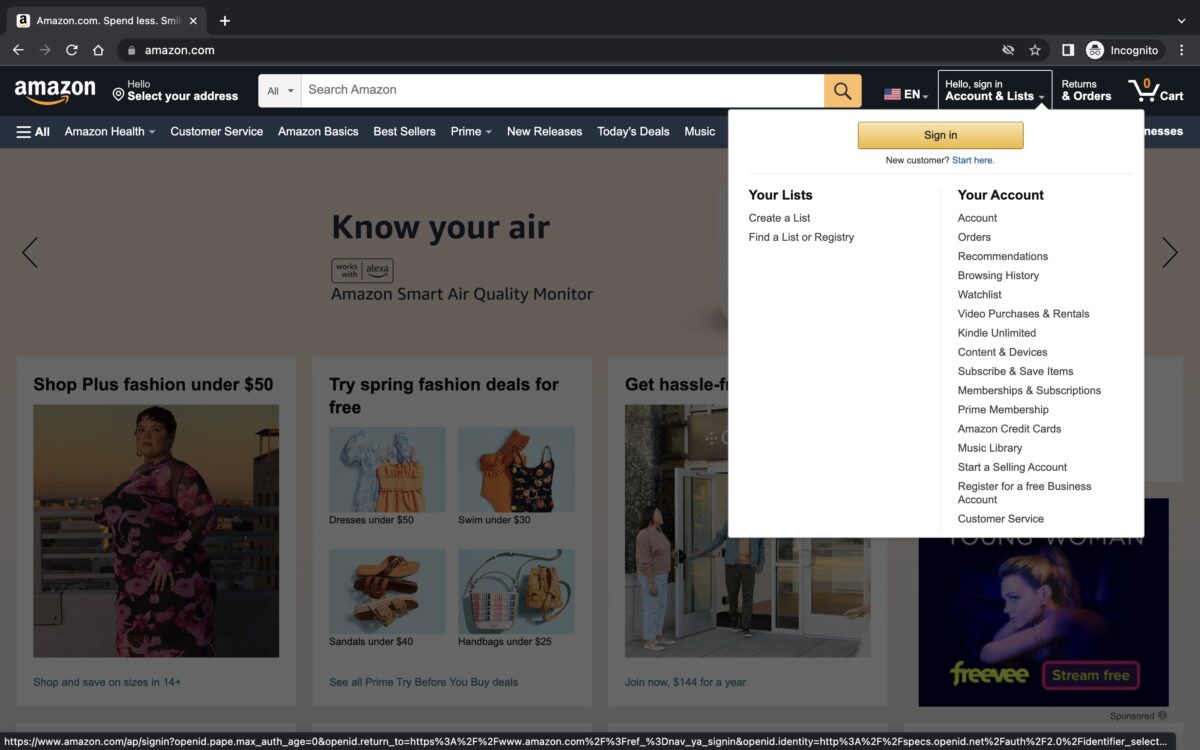This screenshot has height=750, width=1200.
Task: Open Memberships & Subscriptions
Action: coord(1029,390)
